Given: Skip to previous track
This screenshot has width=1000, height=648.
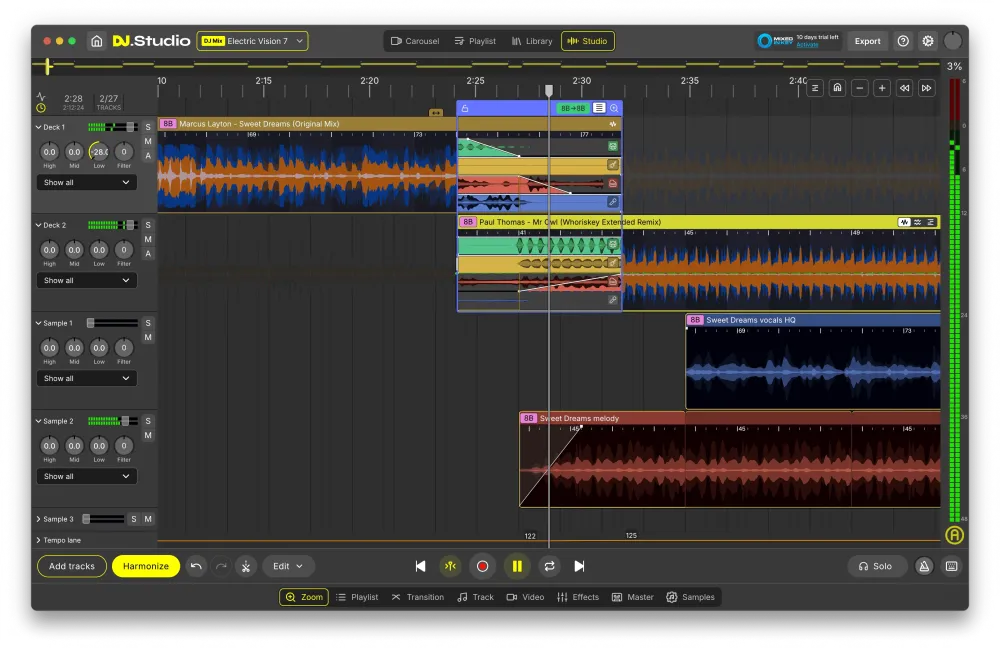Looking at the screenshot, I should click(420, 566).
